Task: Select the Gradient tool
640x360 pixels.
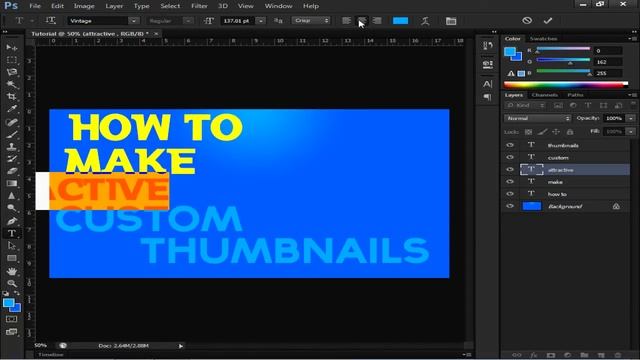Action: (x=11, y=183)
